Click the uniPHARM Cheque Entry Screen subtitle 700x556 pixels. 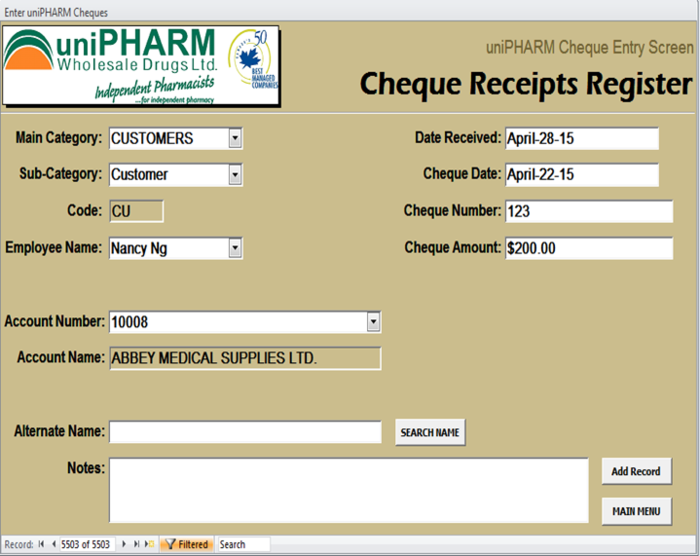[x=590, y=47]
